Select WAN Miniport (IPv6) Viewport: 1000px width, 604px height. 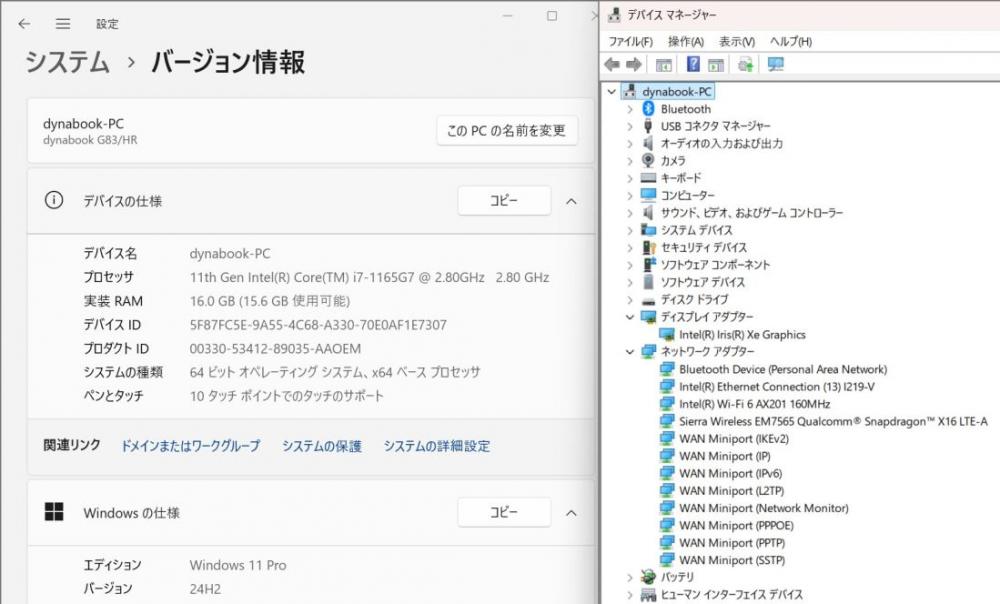pos(731,473)
